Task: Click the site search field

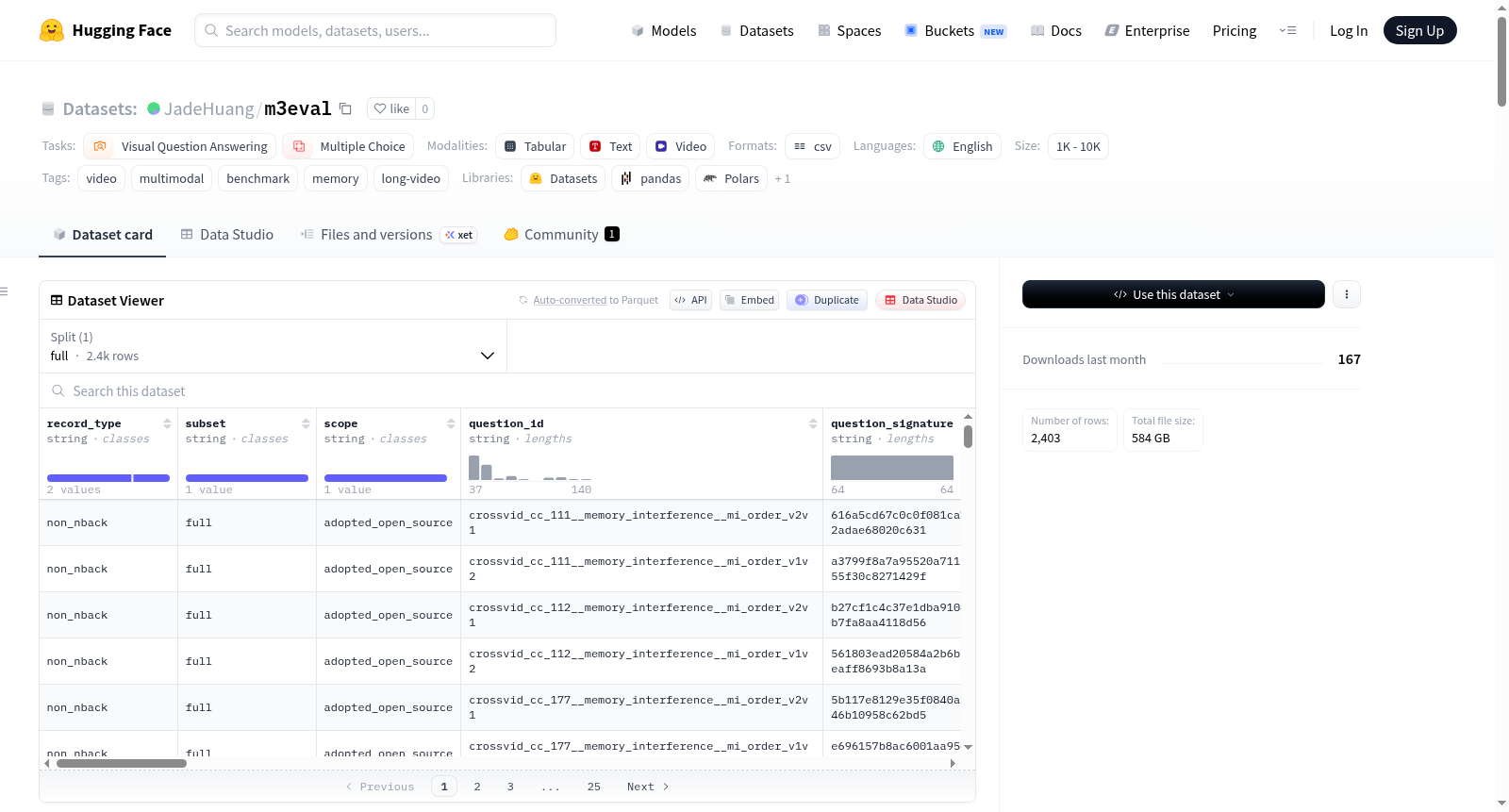Action: (375, 30)
